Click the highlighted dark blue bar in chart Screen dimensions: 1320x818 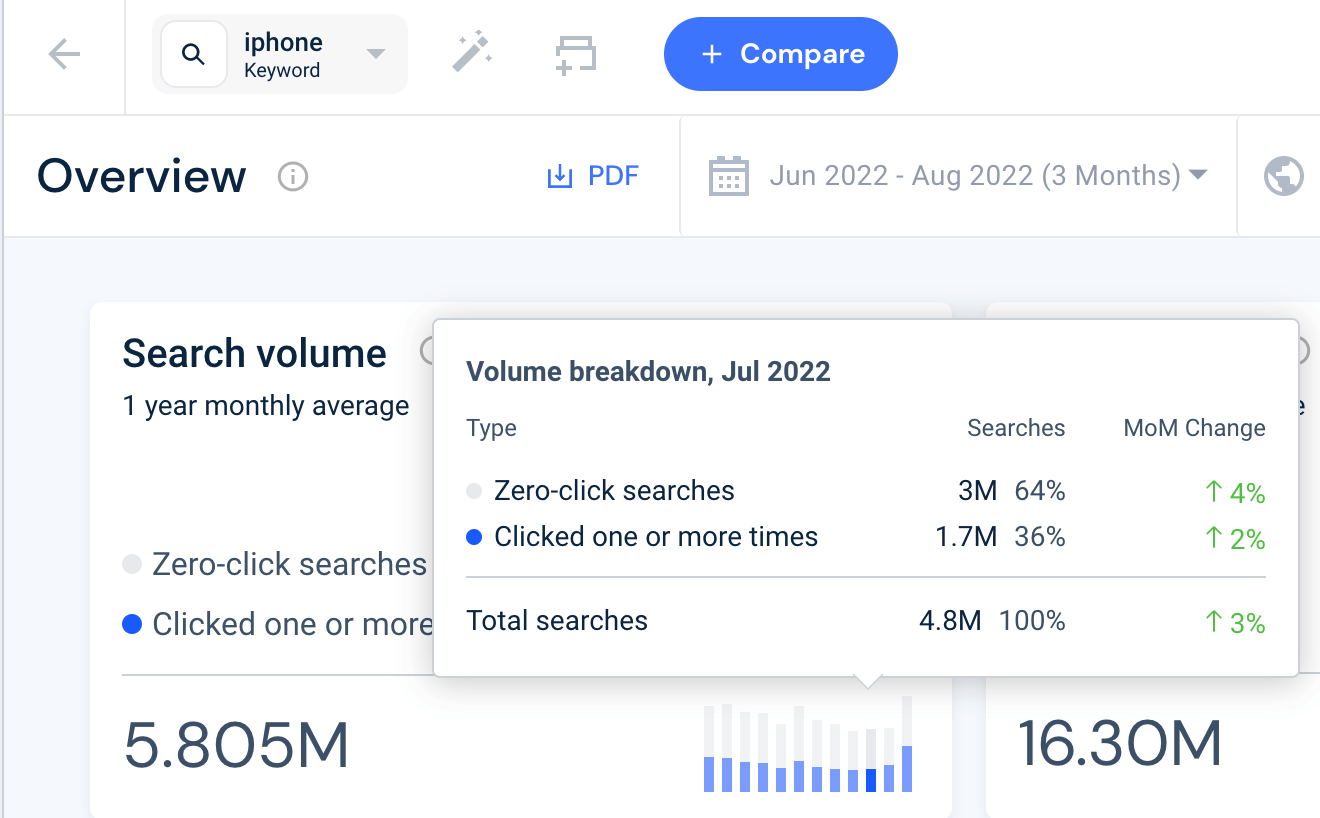click(870, 780)
